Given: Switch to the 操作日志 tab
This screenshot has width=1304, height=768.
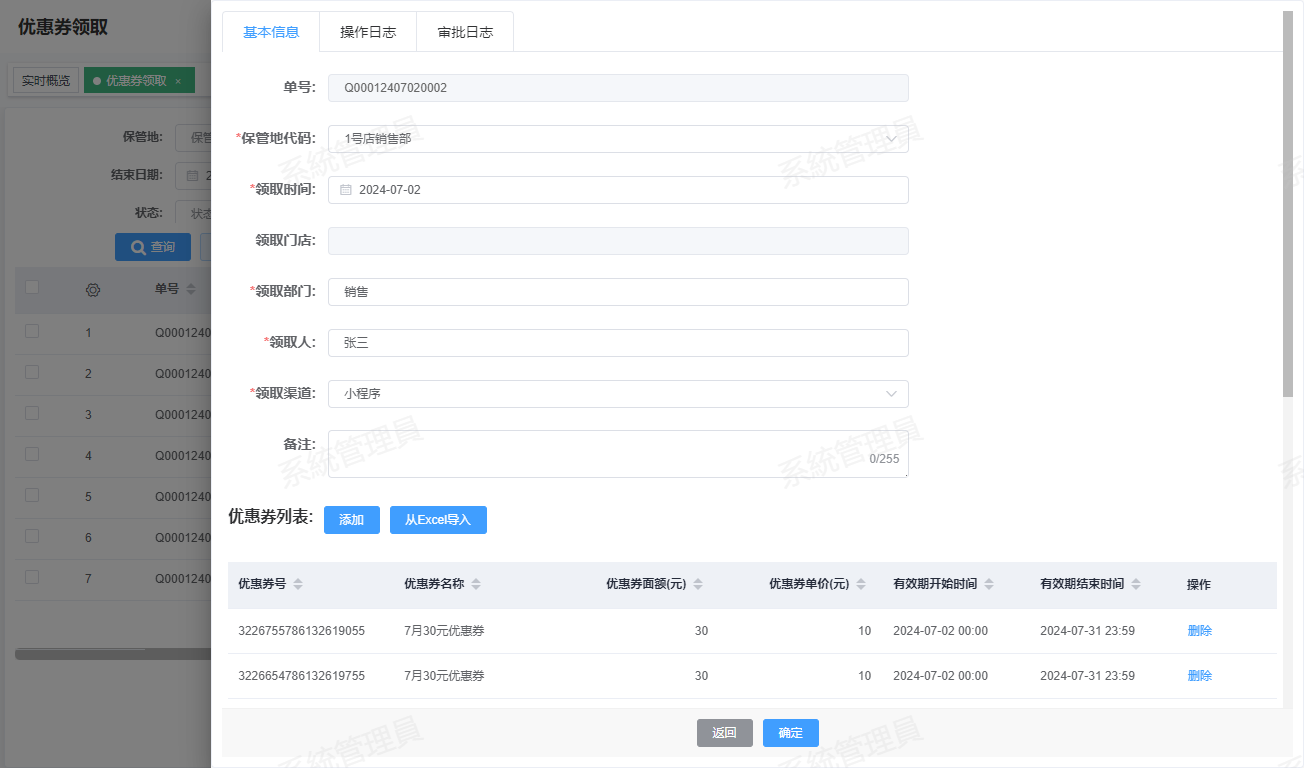Looking at the screenshot, I should click(x=368, y=32).
